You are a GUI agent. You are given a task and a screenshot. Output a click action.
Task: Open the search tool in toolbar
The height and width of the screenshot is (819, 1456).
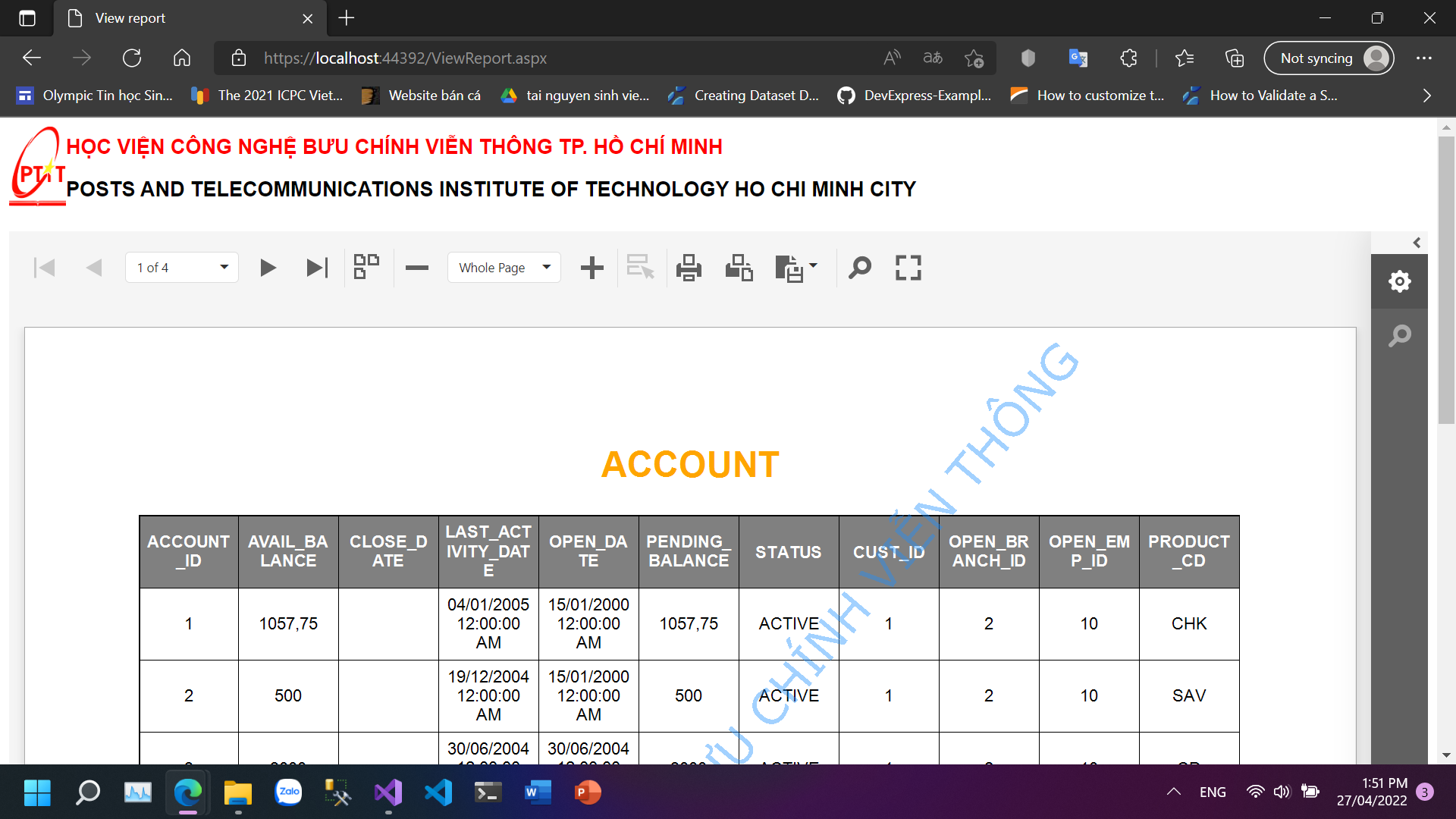[860, 268]
